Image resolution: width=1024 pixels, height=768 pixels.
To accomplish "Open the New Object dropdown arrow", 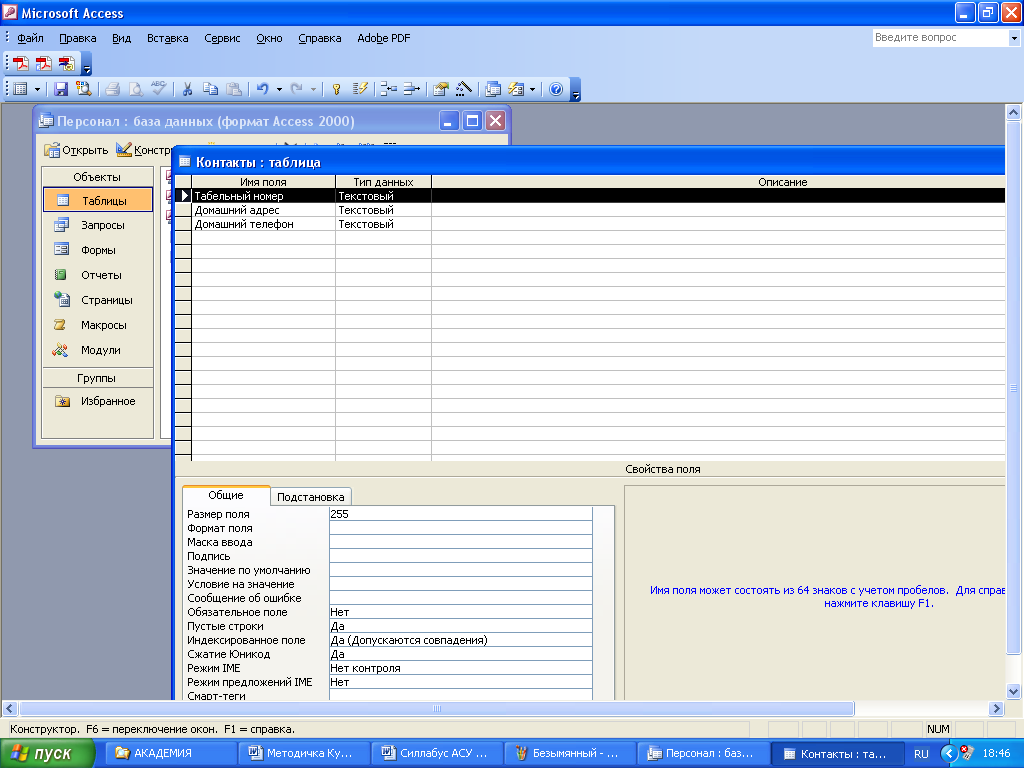I will [x=532, y=89].
